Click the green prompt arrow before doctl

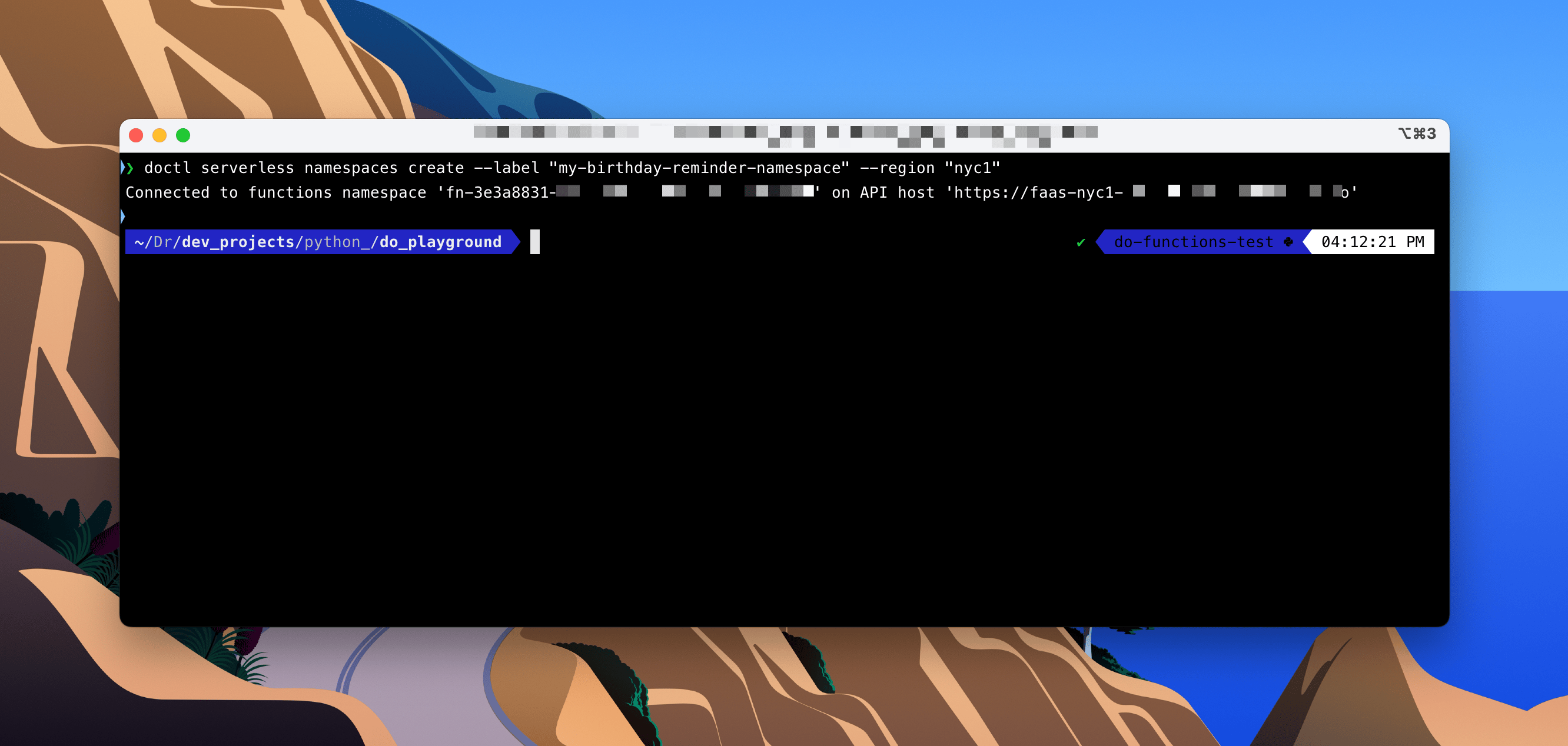130,168
